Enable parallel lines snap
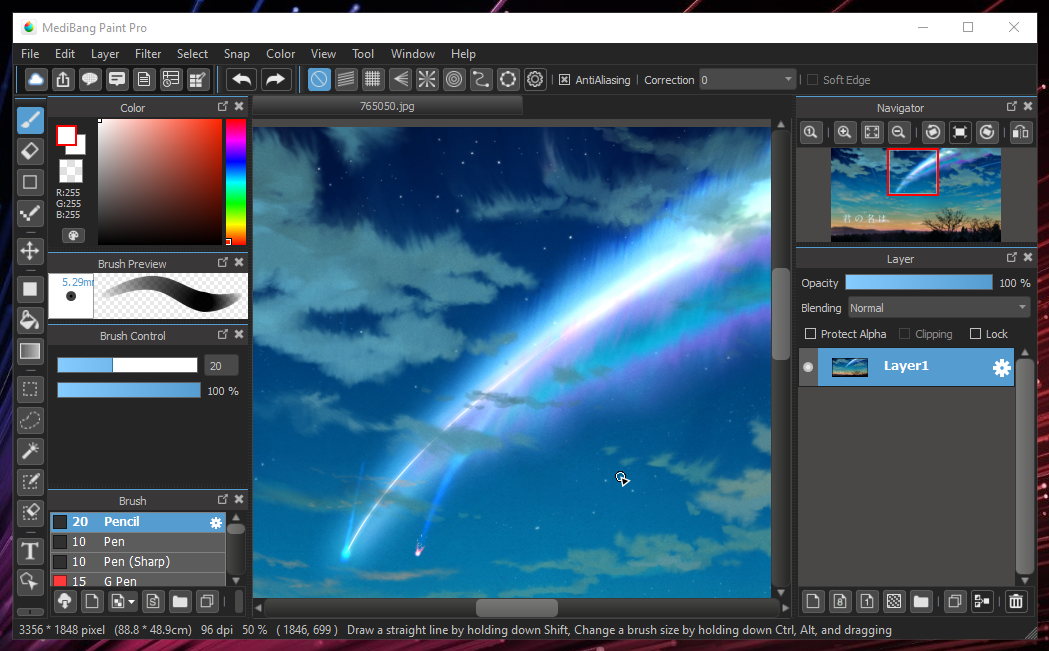The height and width of the screenshot is (651, 1049). coord(346,80)
